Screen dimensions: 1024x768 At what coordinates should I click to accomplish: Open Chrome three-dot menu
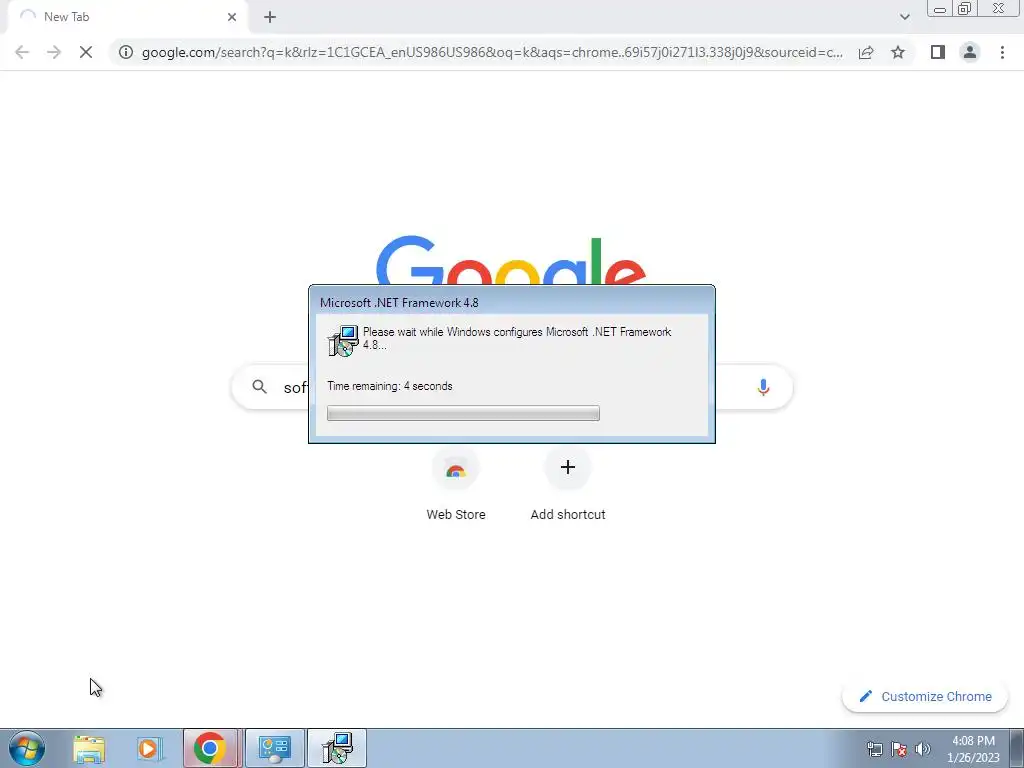point(1002,52)
